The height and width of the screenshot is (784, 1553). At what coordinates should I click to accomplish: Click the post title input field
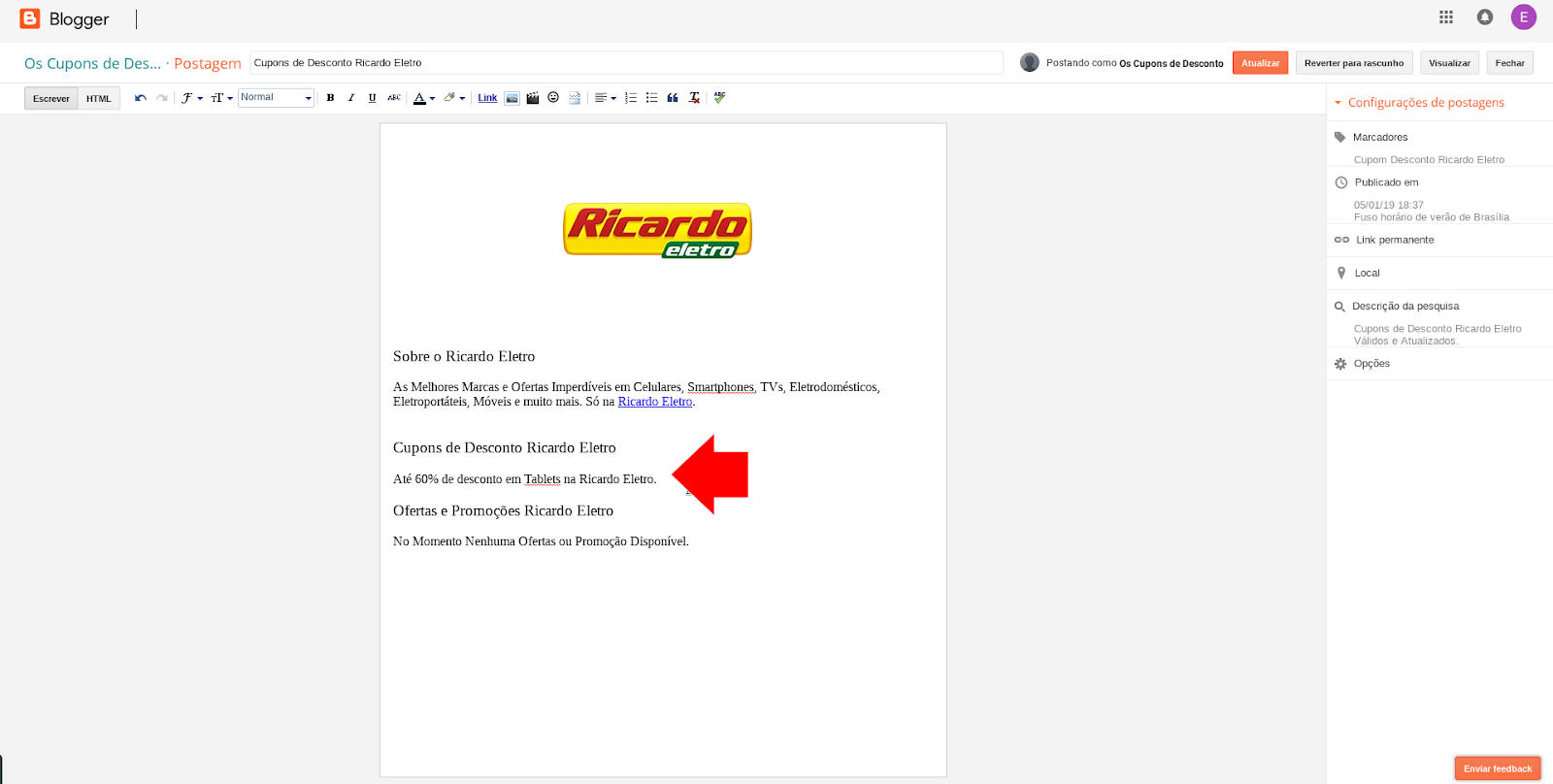pyautogui.click(x=626, y=62)
